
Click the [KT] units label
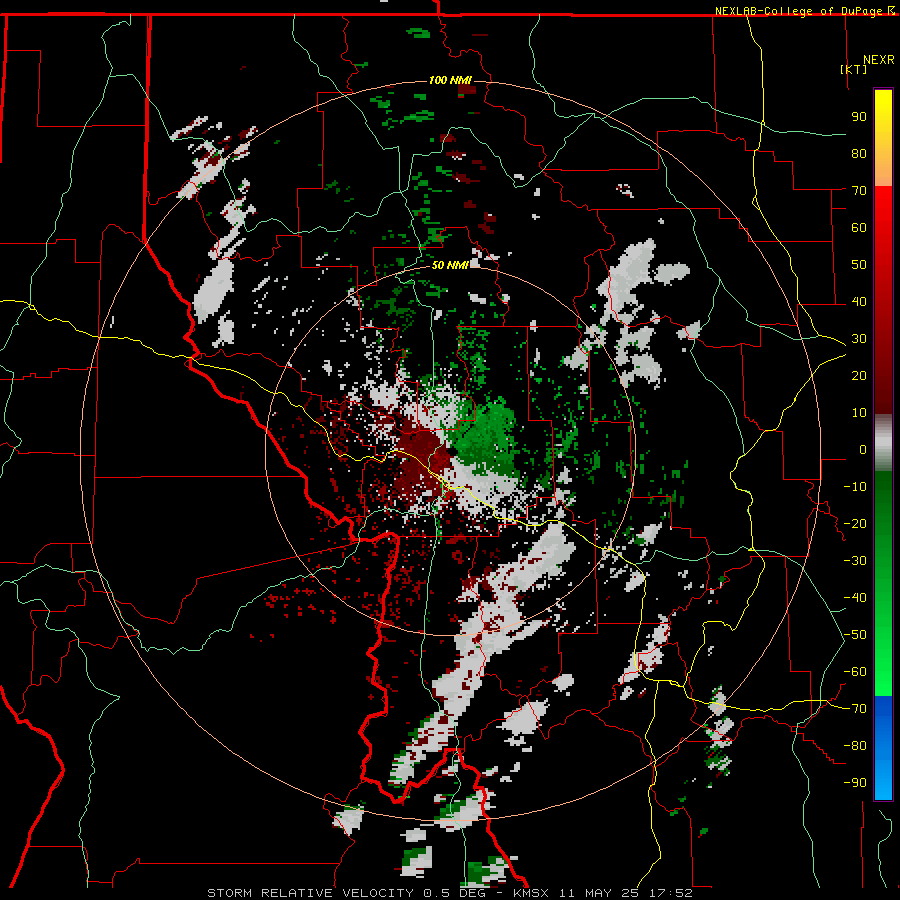pos(854,69)
